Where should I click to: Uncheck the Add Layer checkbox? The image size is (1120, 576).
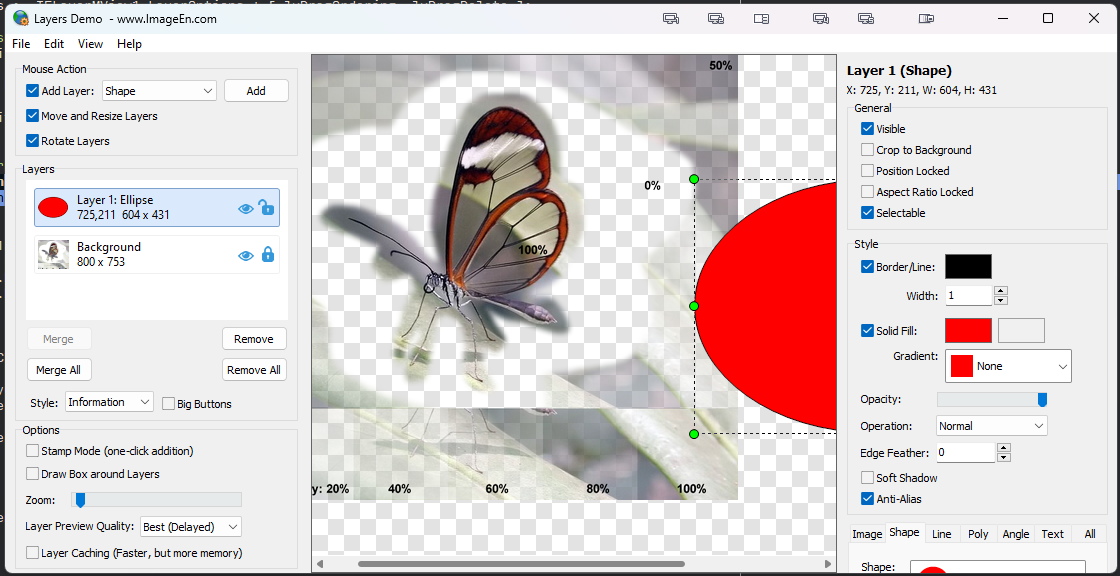click(32, 91)
